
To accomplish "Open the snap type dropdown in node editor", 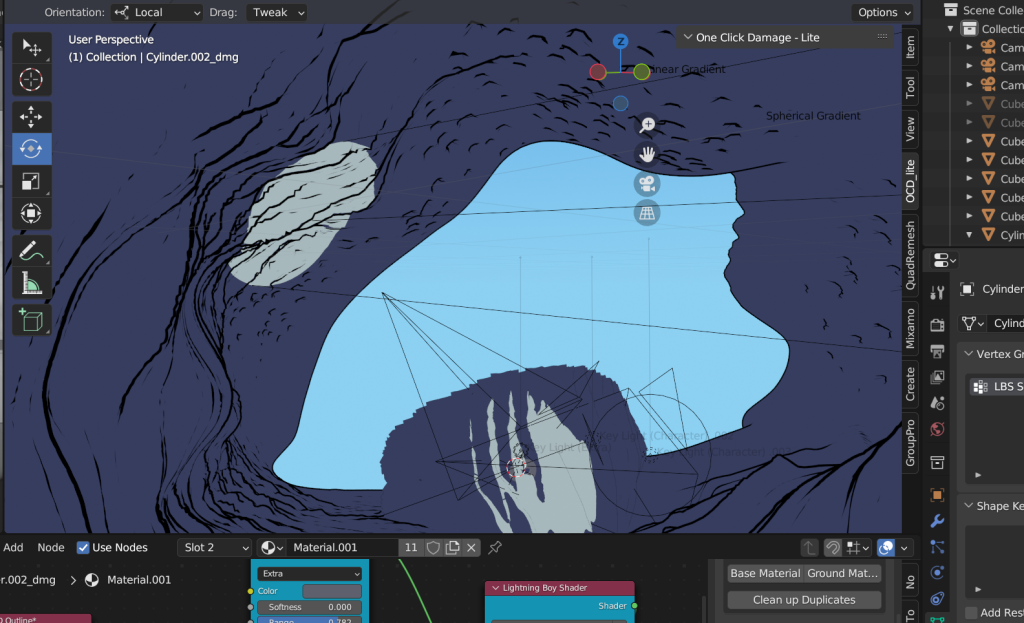I will coord(857,548).
